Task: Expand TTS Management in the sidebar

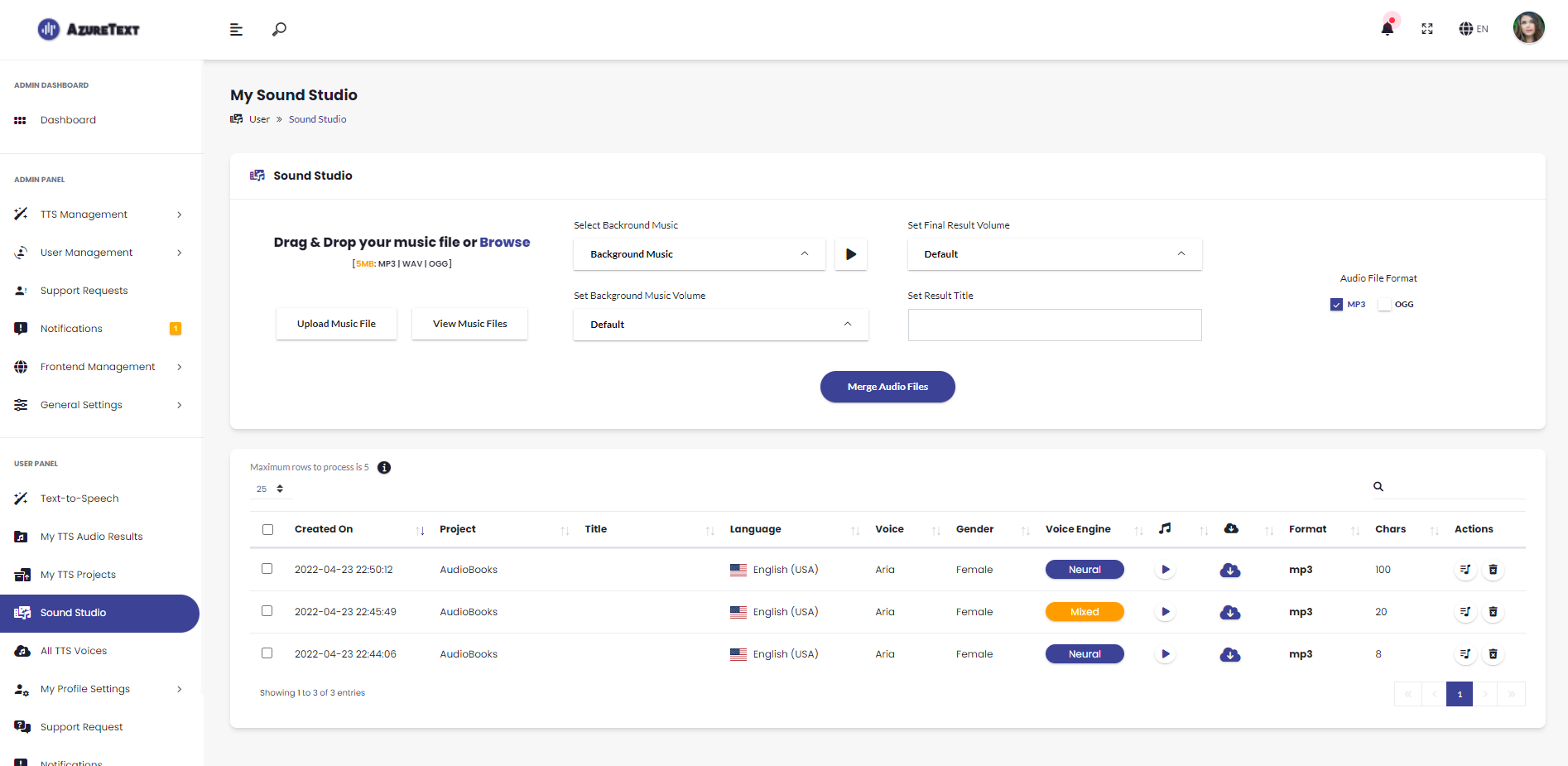Action: click(x=99, y=214)
